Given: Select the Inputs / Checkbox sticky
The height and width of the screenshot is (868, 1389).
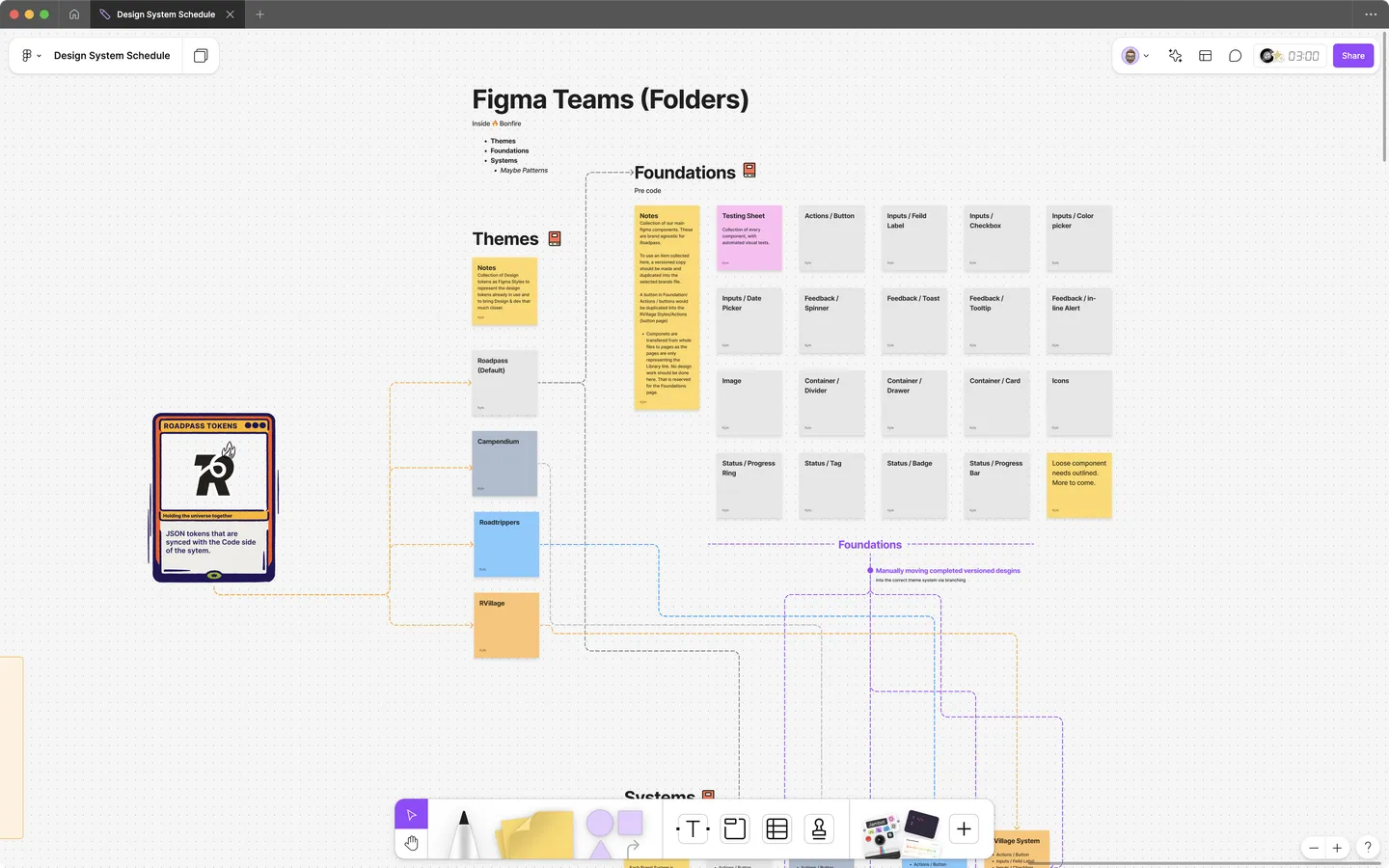Looking at the screenshot, I should (996, 238).
